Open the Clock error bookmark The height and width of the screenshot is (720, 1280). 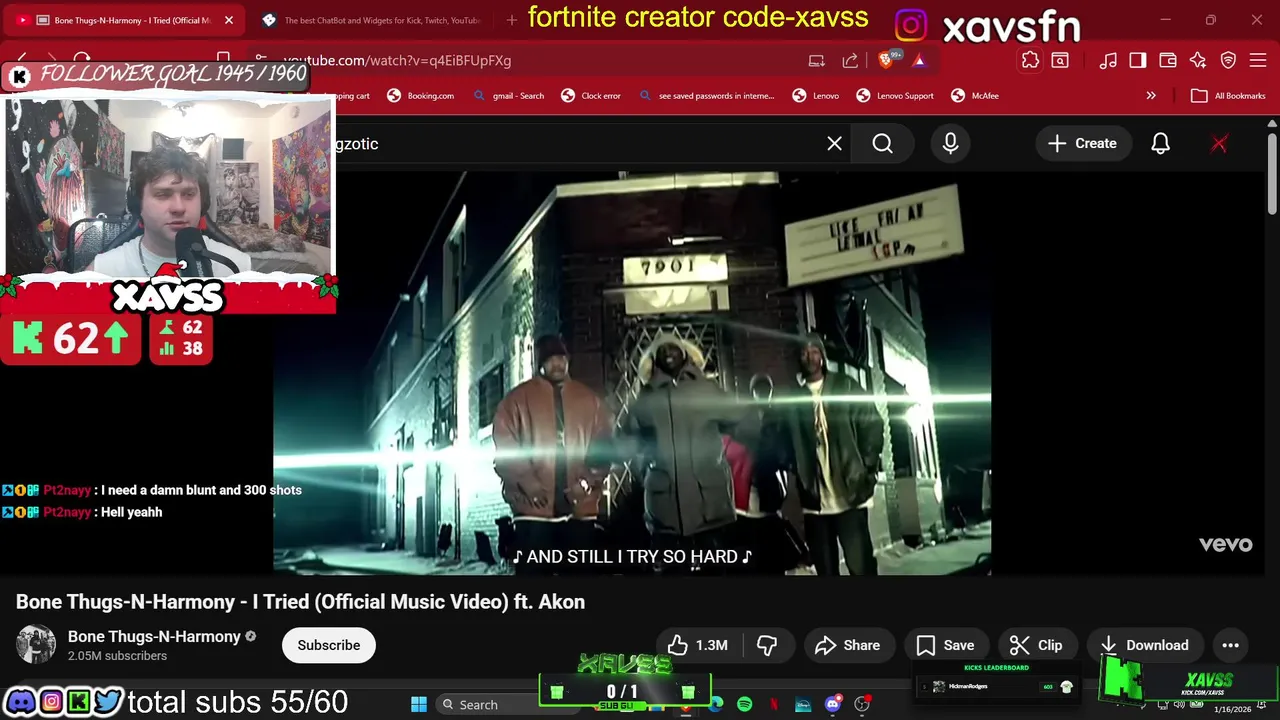[x=591, y=96]
